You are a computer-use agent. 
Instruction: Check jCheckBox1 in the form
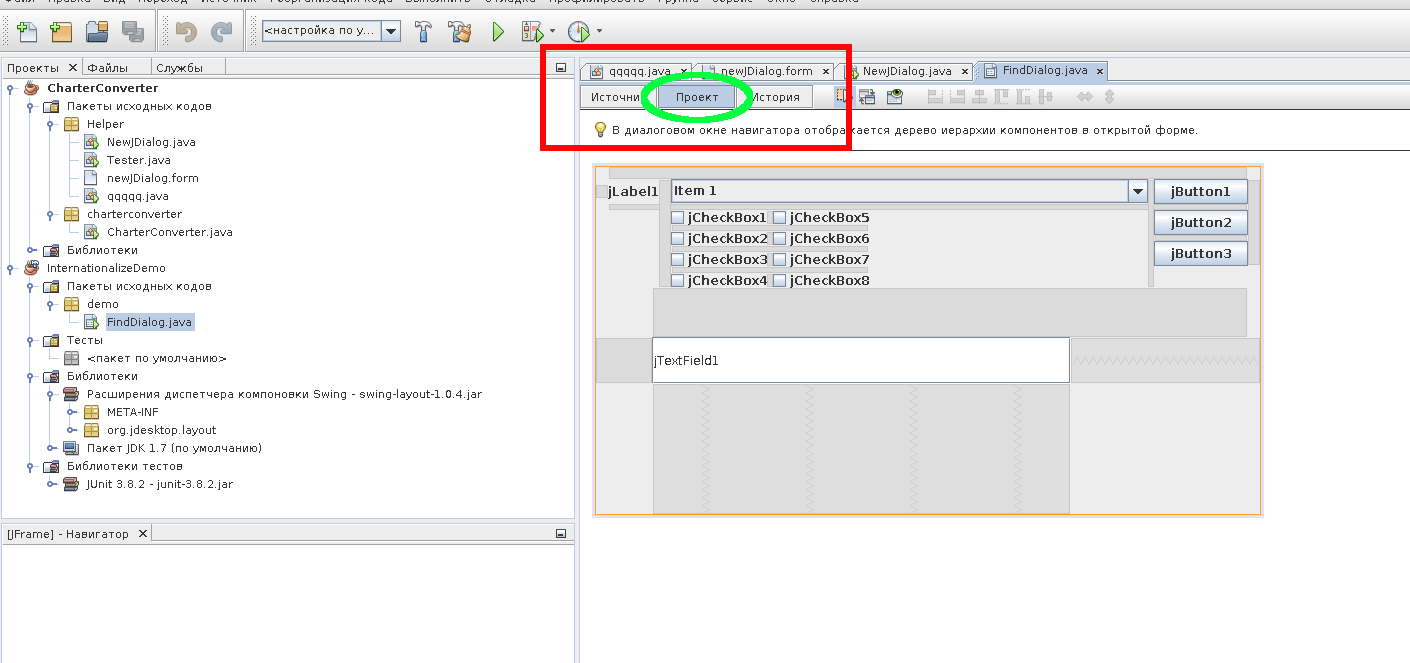tap(677, 218)
